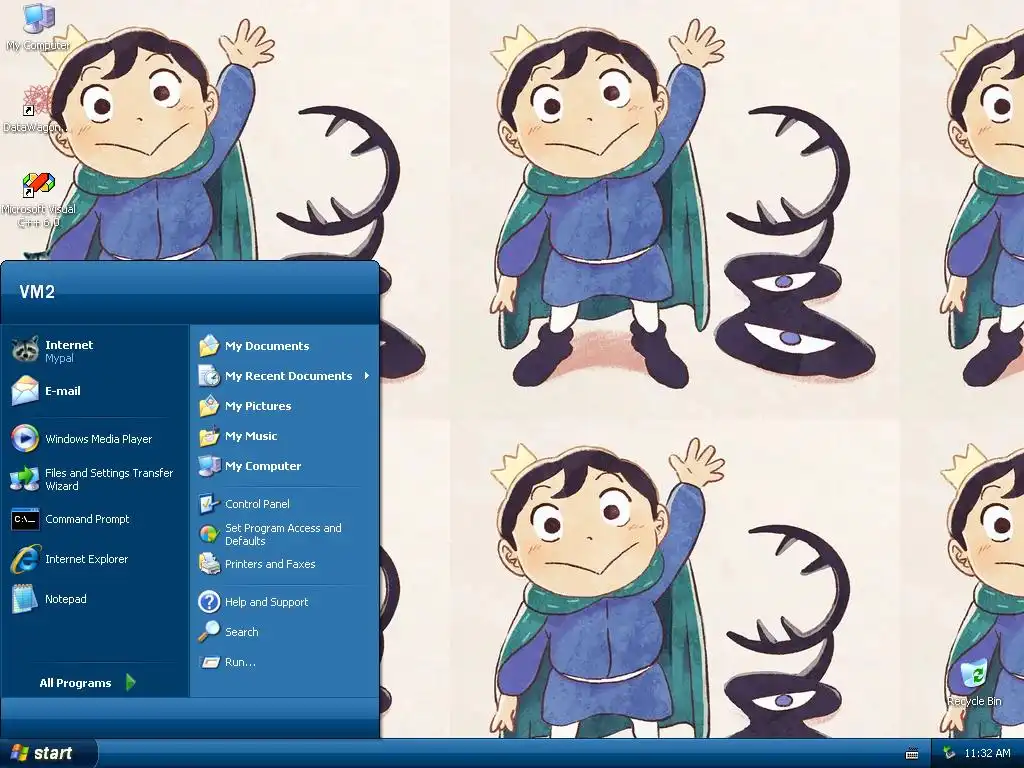Click the Command Prompt icon
Viewport: 1024px width, 768px height.
click(x=25, y=519)
